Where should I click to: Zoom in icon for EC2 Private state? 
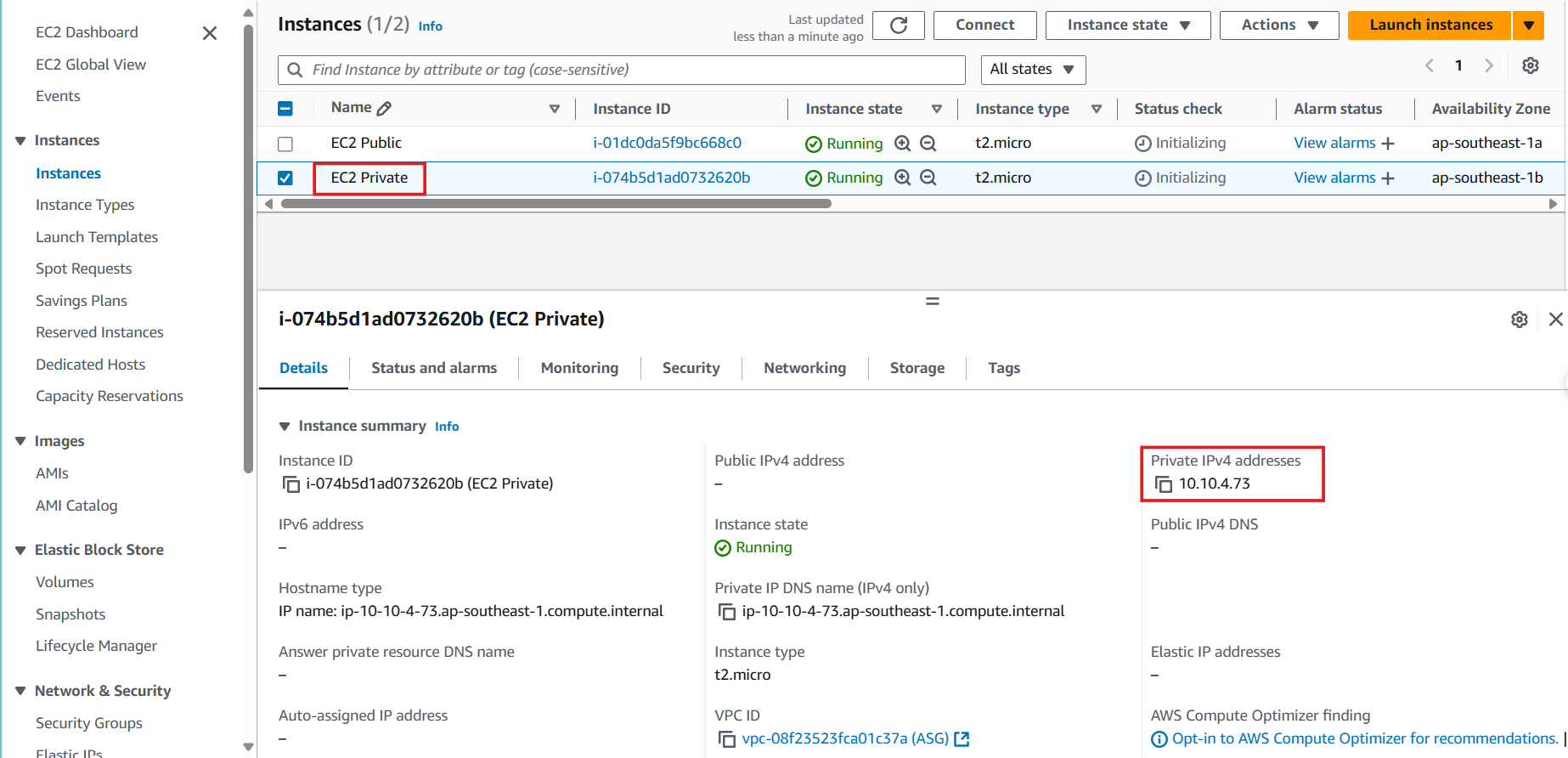[x=903, y=178]
